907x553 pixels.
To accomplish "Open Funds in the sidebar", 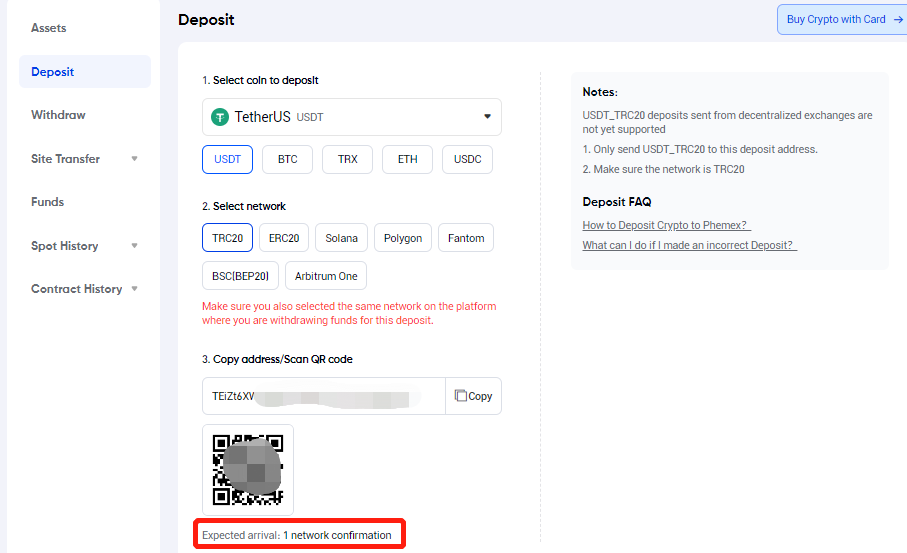I will click(47, 202).
